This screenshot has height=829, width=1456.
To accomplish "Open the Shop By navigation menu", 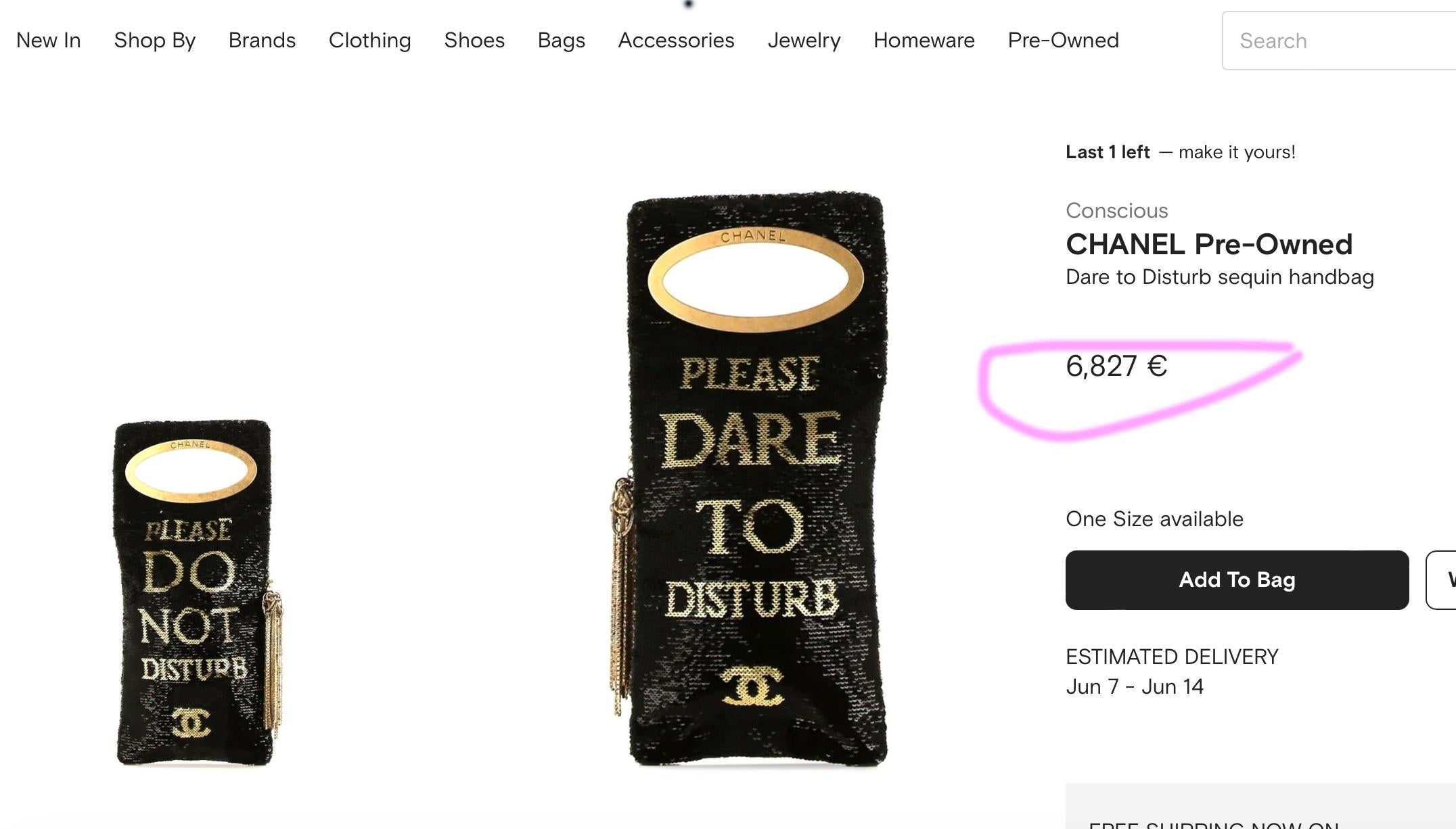I will coord(155,41).
